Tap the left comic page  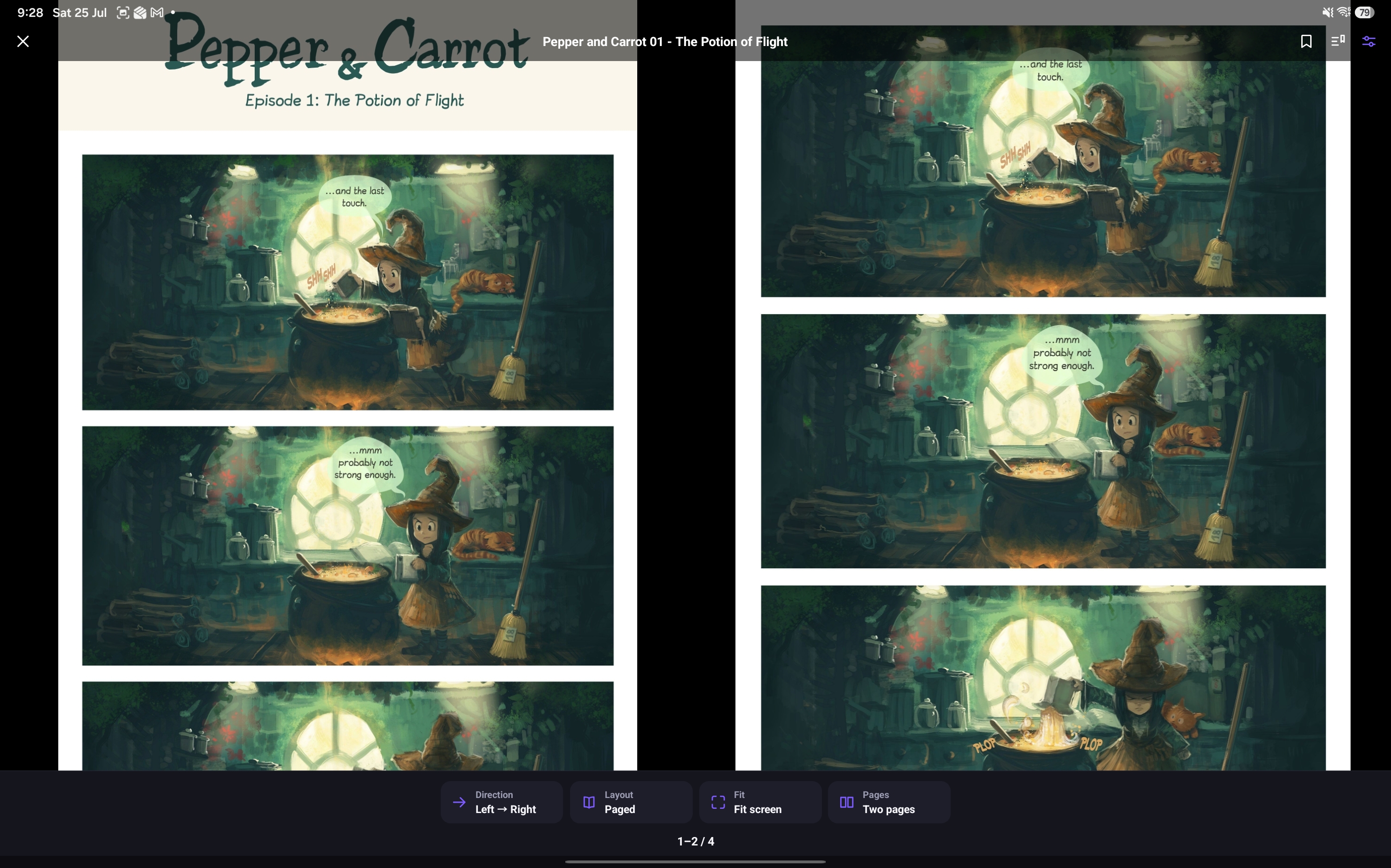click(x=347, y=385)
